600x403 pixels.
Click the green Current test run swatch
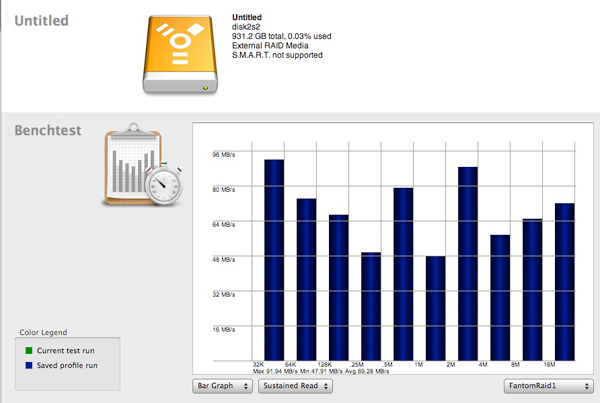click(x=28, y=351)
